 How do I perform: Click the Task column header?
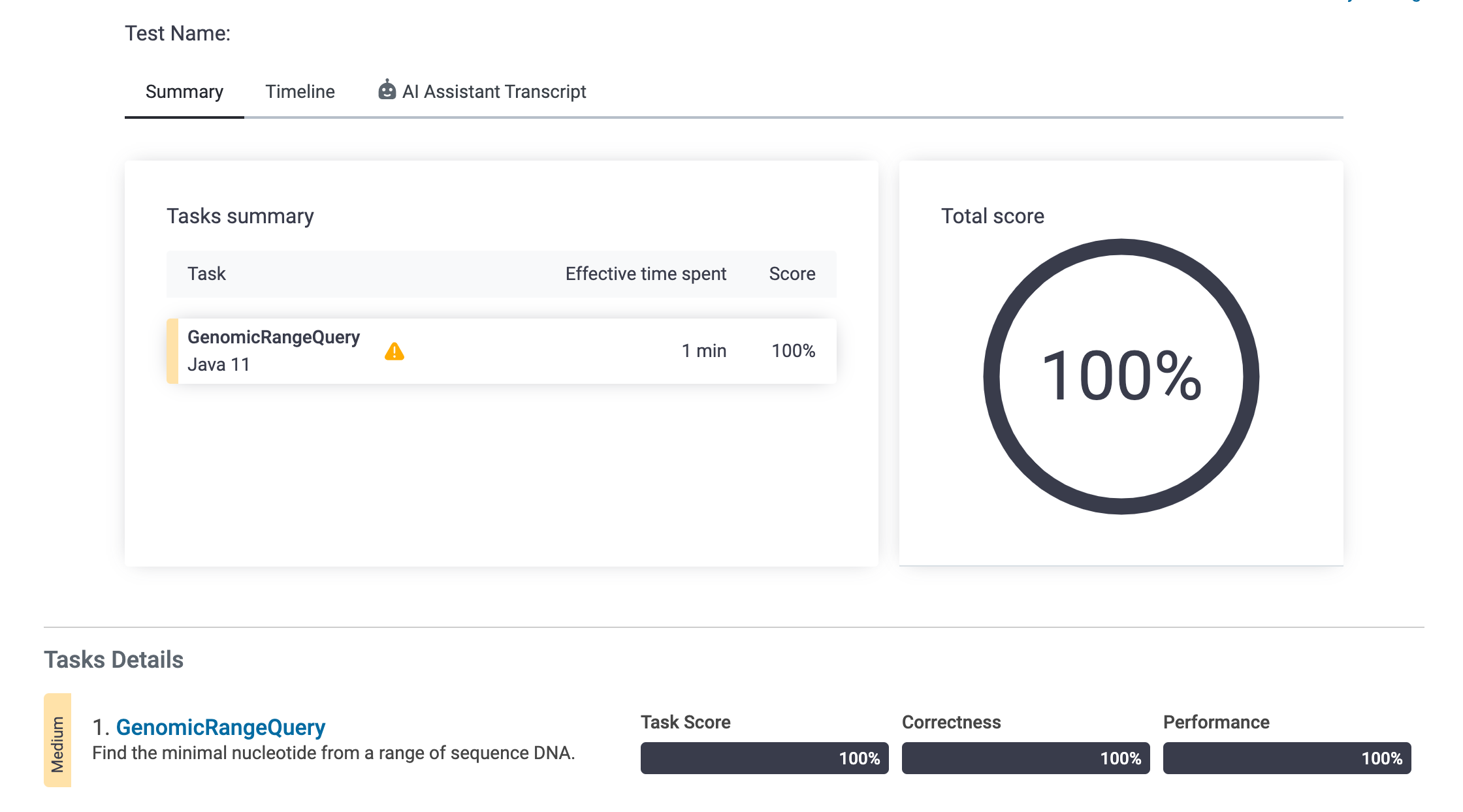tap(206, 273)
